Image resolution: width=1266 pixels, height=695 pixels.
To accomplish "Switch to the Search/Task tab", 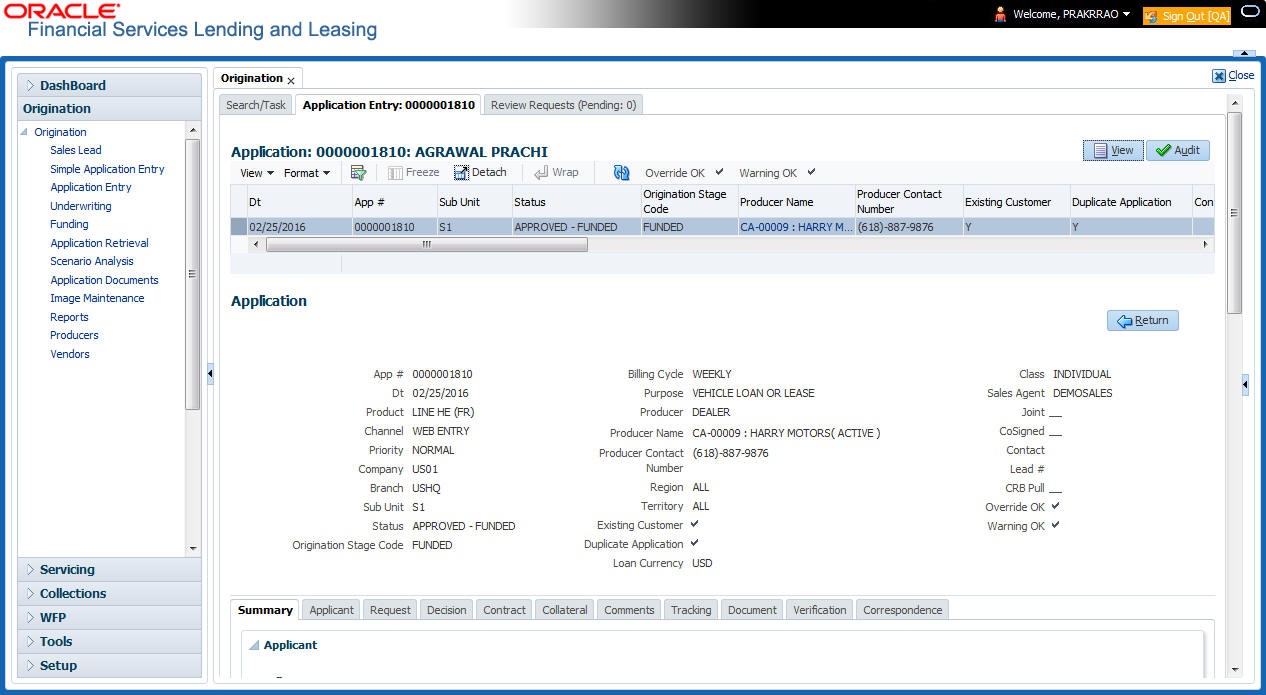I will coord(256,105).
